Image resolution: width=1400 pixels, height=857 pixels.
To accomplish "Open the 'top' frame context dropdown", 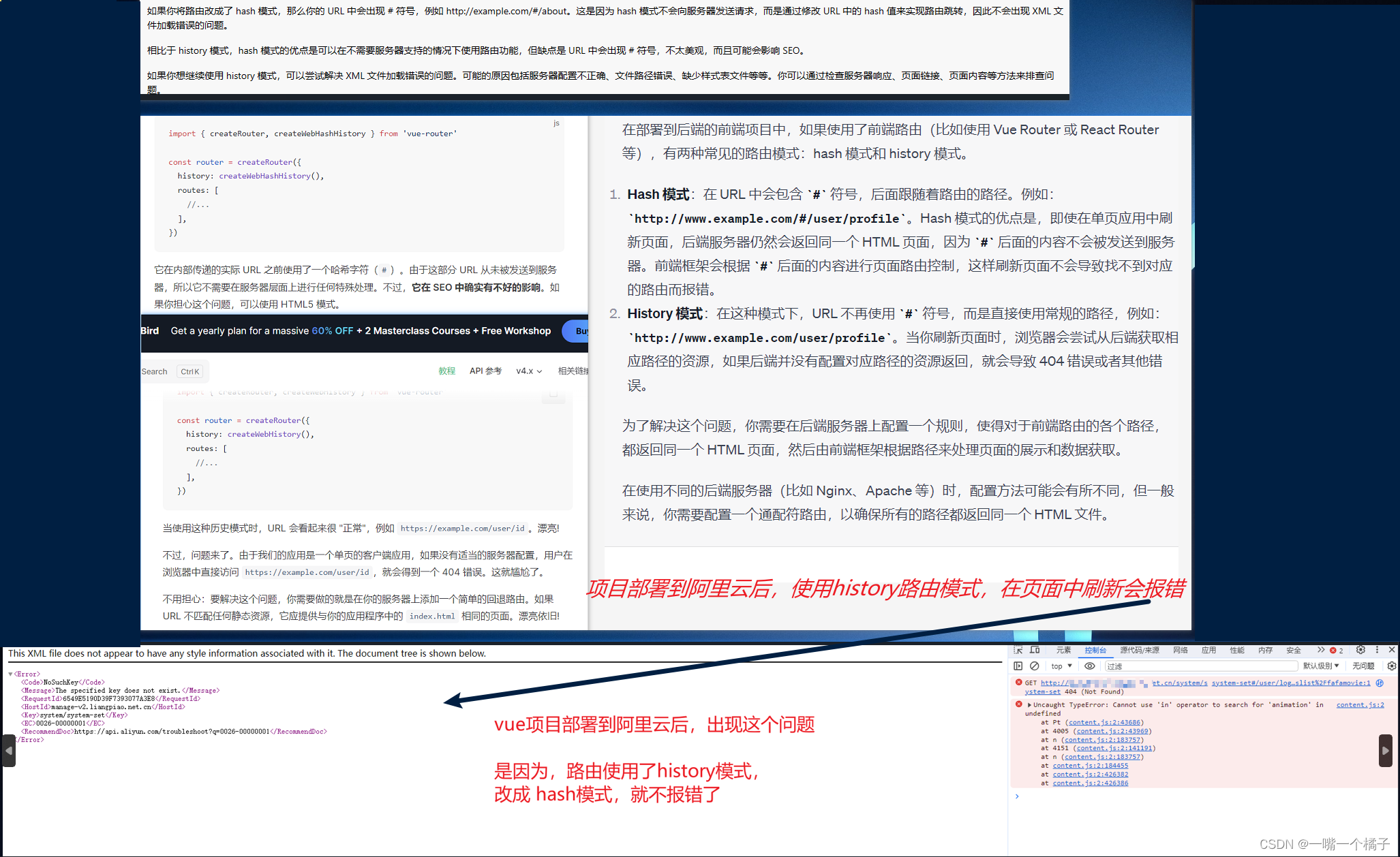I will 1060,666.
